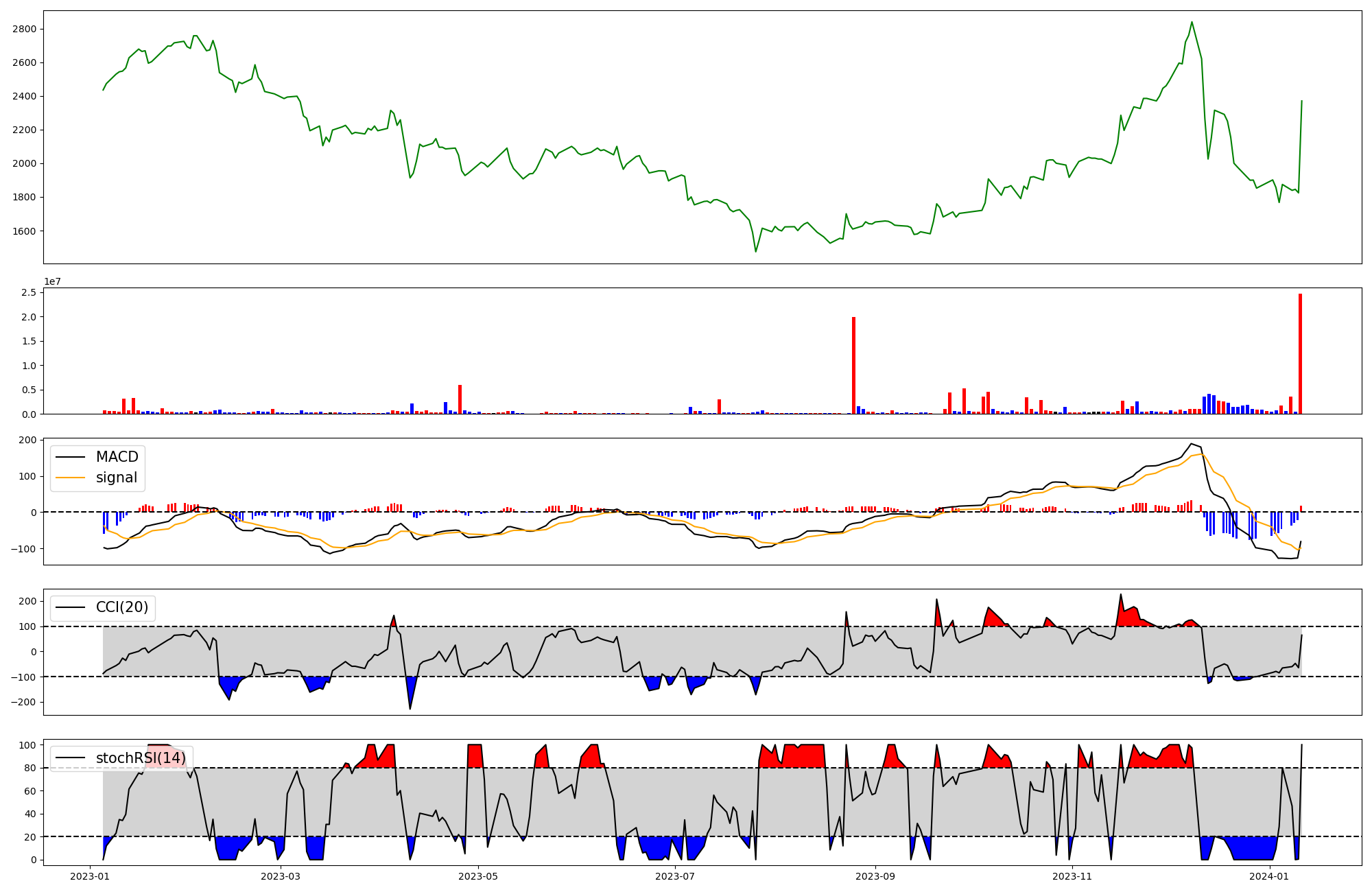Click the MACD line's highest peak
Viewport: 1372px width, 892px height.
tap(1192, 444)
